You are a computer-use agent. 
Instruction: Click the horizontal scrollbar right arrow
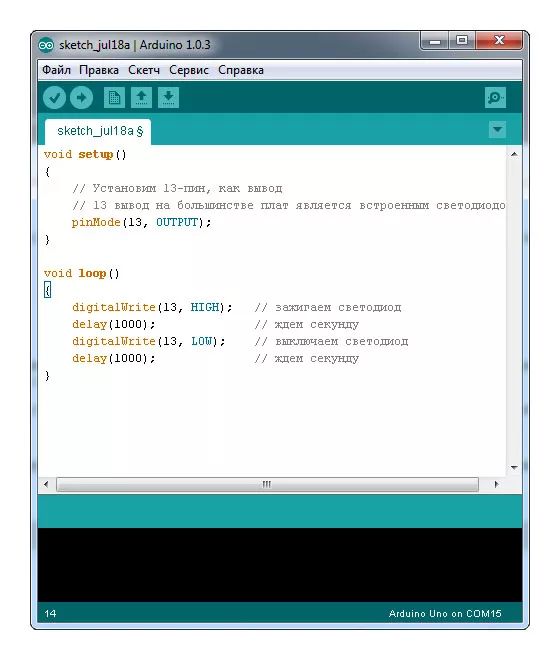(x=496, y=484)
